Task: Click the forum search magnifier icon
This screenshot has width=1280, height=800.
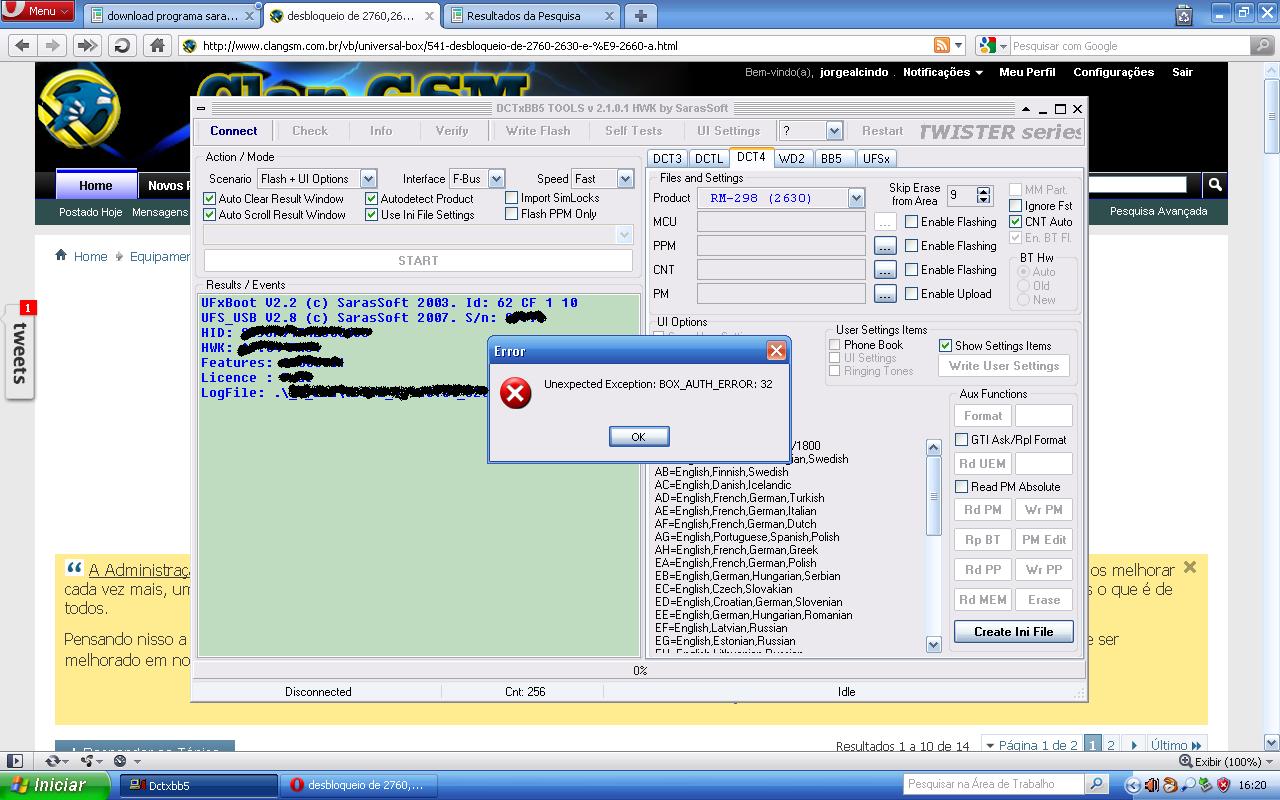Action: (x=1214, y=184)
